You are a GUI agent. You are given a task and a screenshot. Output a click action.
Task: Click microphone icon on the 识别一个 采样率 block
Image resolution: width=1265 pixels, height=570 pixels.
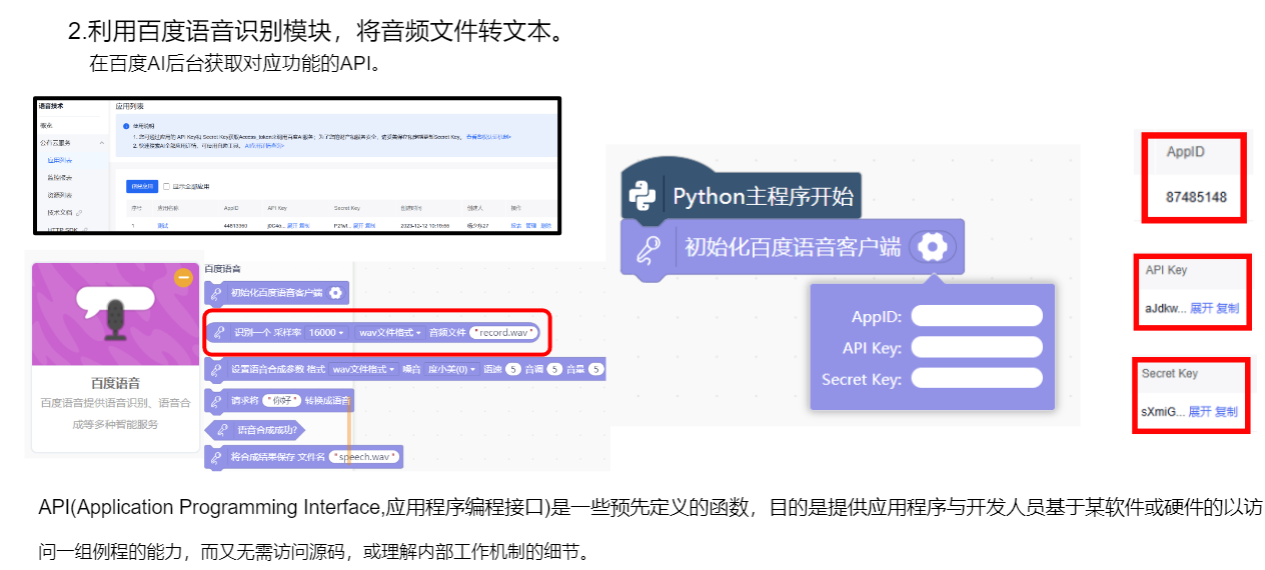click(x=217, y=331)
